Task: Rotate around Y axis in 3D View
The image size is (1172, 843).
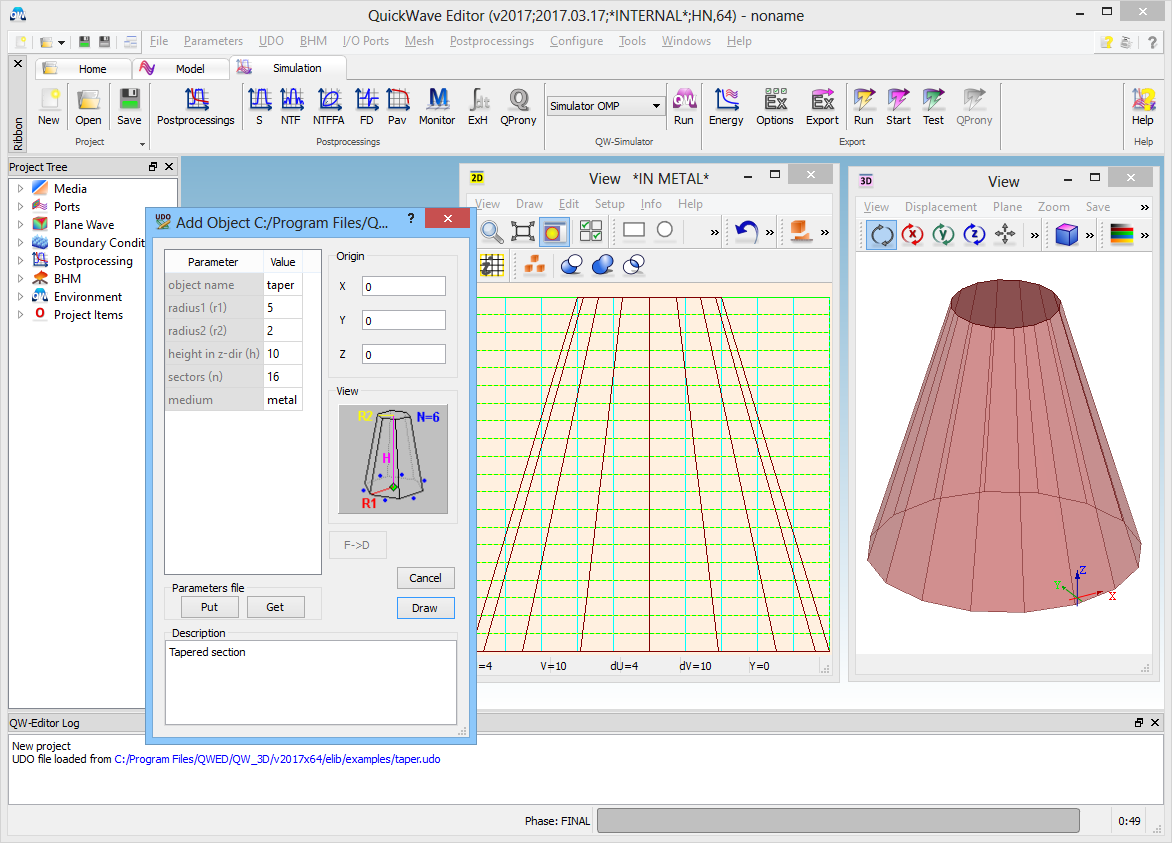Action: [x=943, y=235]
